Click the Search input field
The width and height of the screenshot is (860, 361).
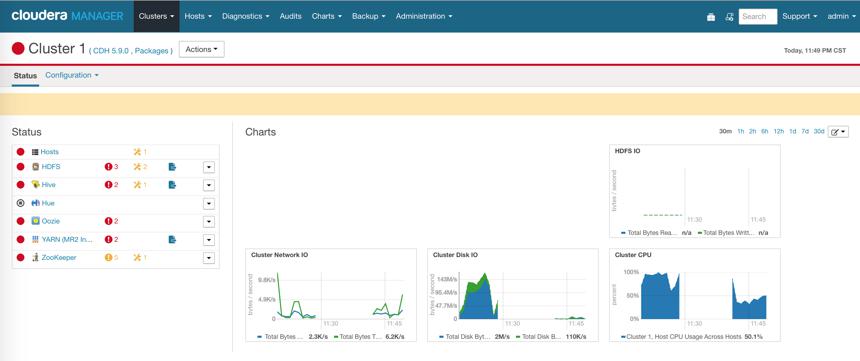tap(758, 16)
